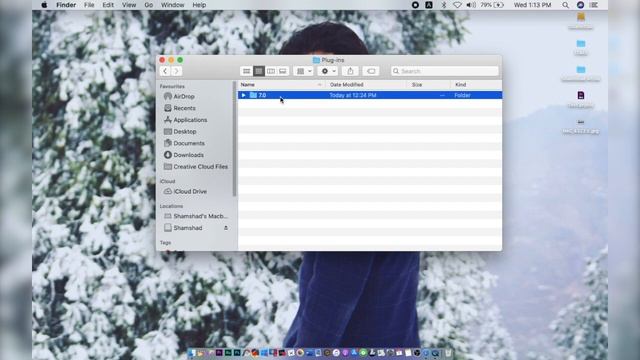The image size is (640, 360).
Task: Open Creative Cloud Files in the sidebar
Action: click(200, 167)
